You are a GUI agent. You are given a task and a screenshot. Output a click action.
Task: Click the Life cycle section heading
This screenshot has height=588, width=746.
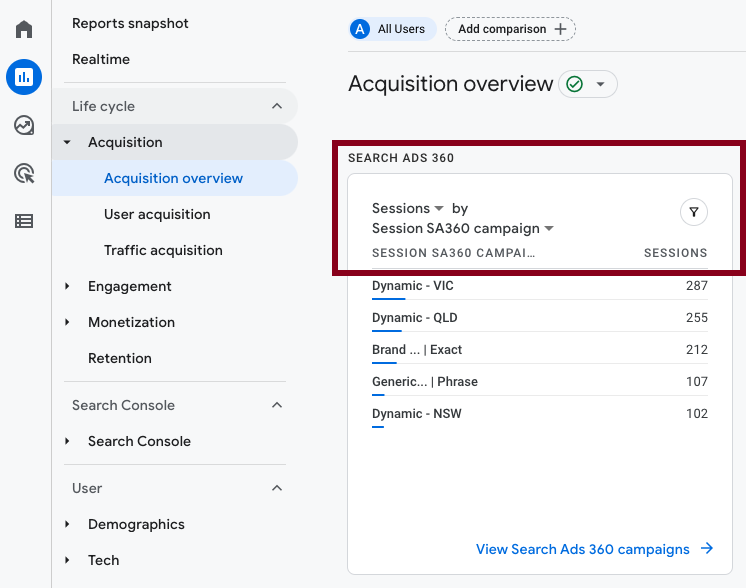coord(103,106)
